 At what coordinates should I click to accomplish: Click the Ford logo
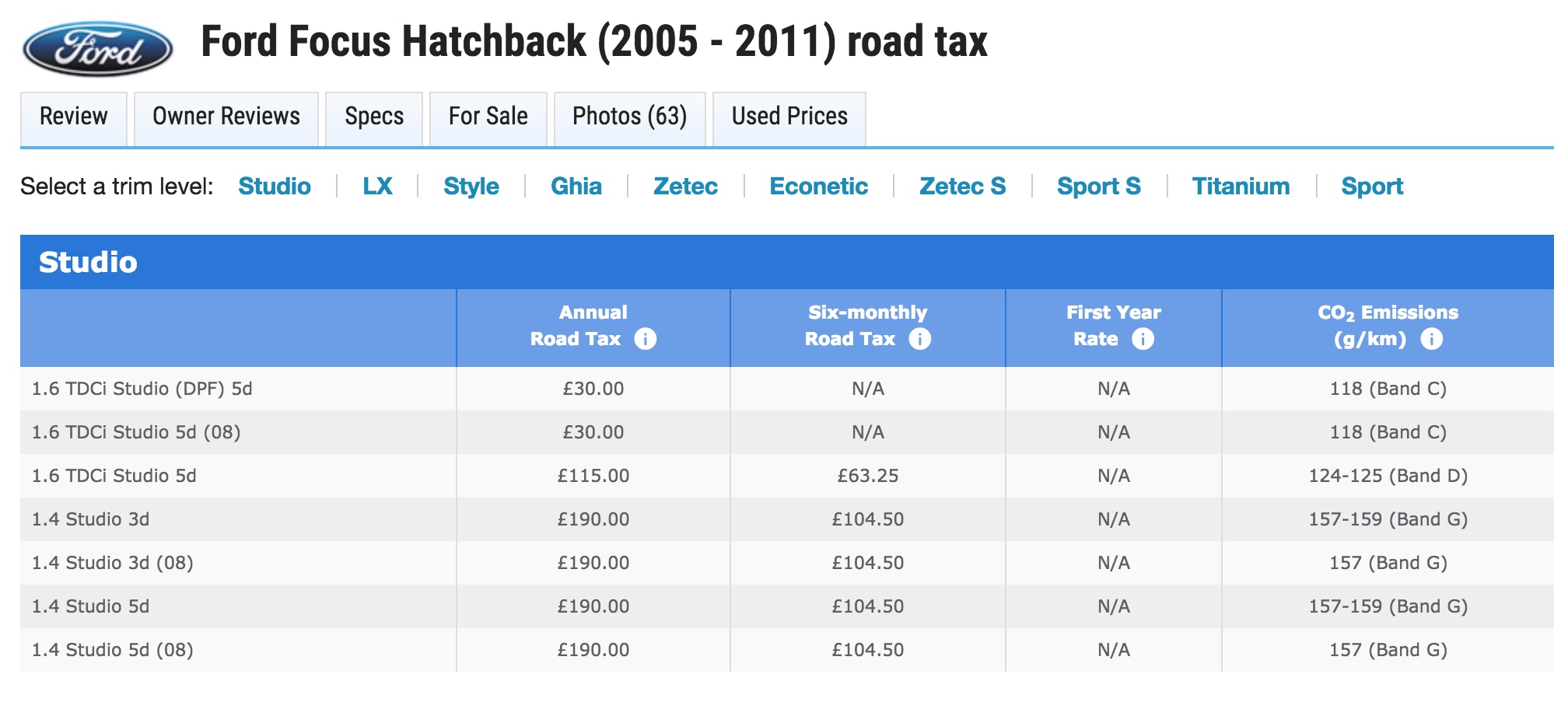(97, 49)
